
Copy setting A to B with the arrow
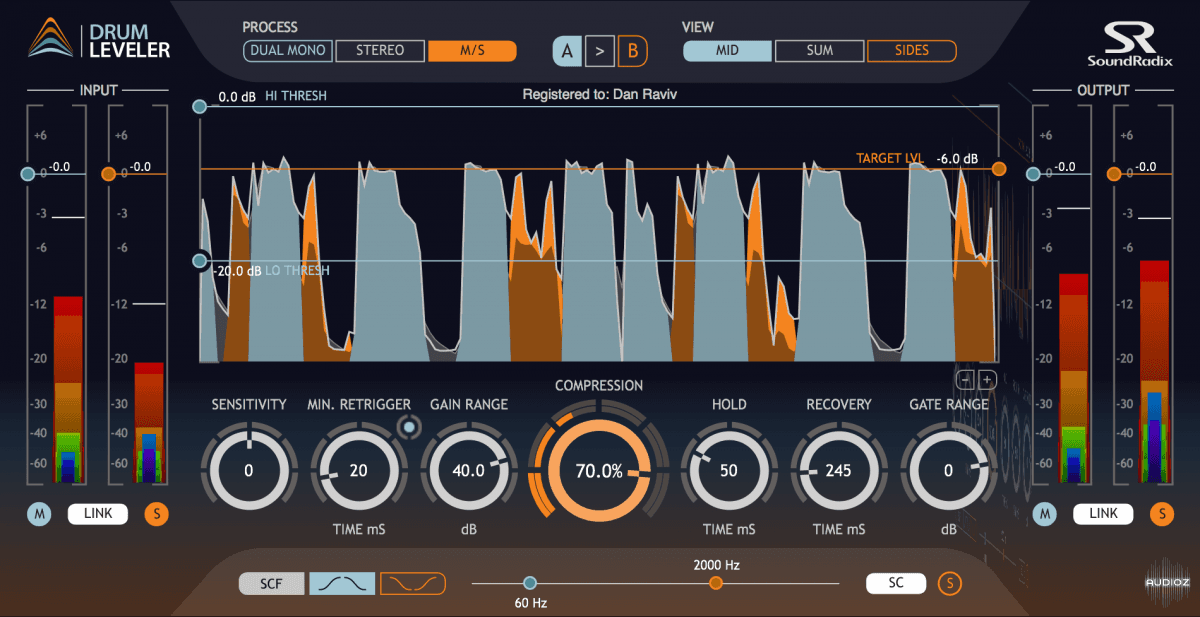point(599,50)
